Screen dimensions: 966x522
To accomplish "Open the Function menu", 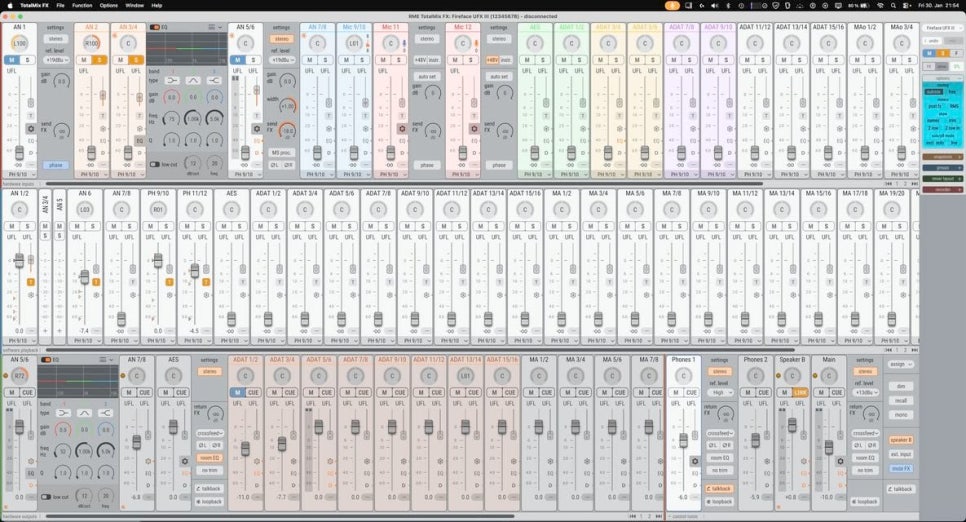I will point(82,5).
